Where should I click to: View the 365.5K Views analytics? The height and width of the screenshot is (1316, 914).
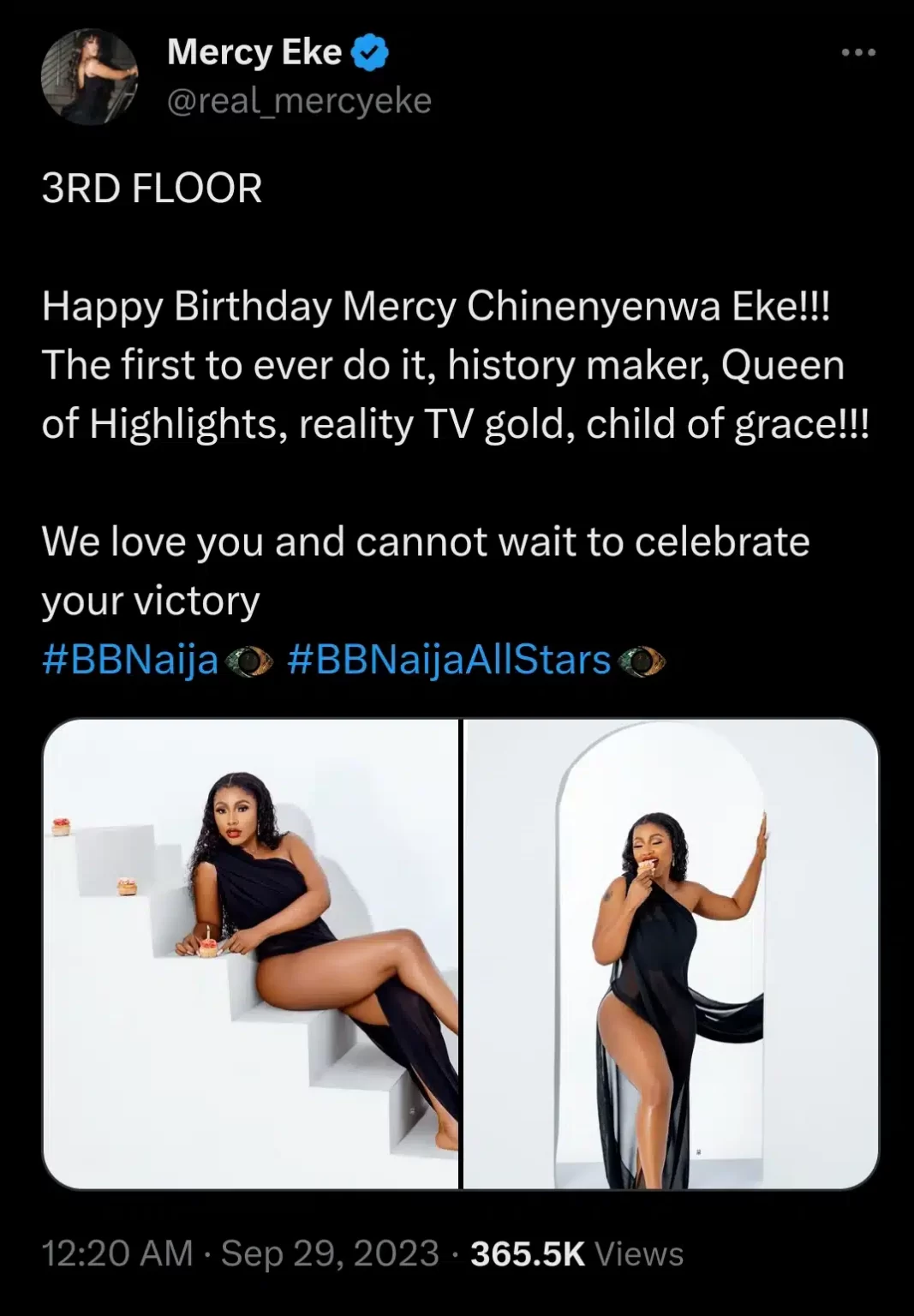[576, 1253]
